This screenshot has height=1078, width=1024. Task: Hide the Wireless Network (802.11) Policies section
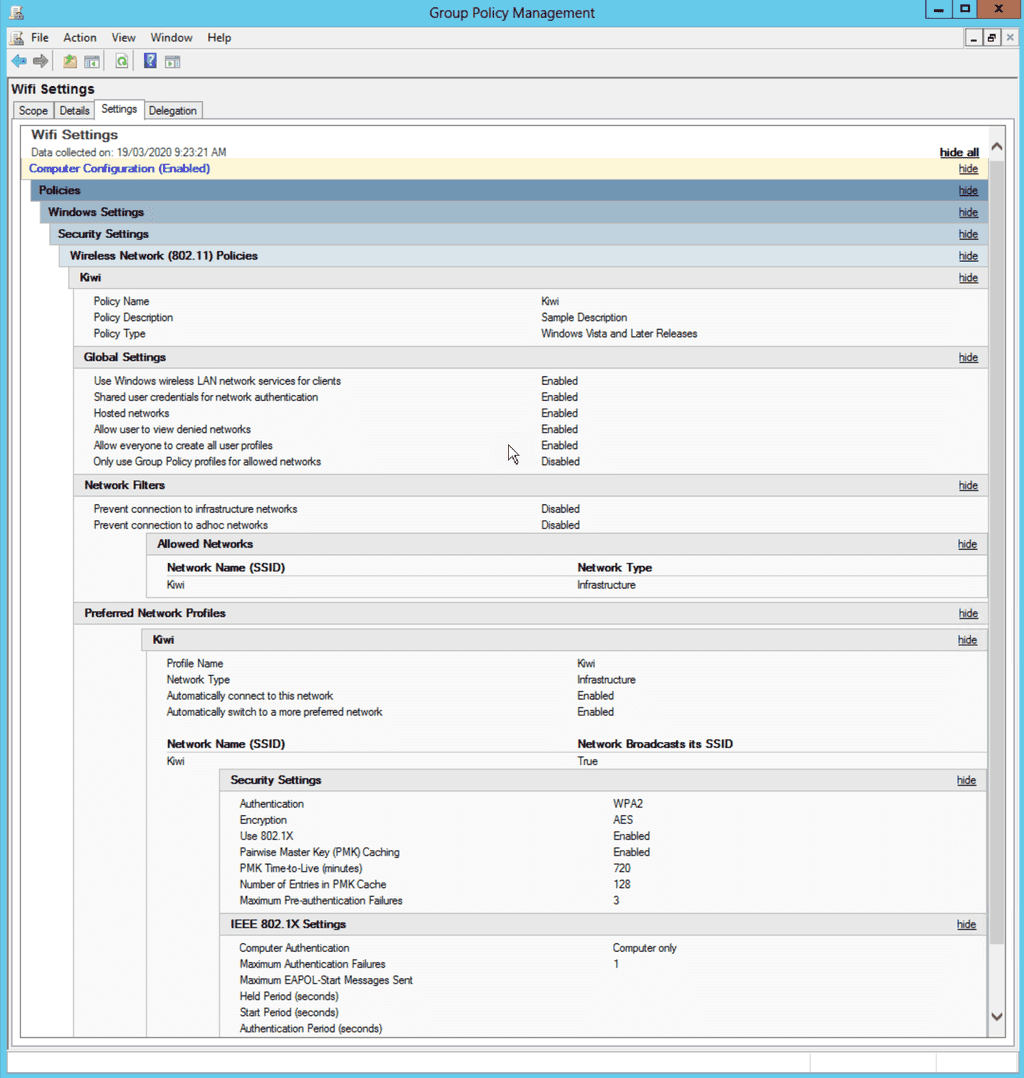tap(968, 256)
